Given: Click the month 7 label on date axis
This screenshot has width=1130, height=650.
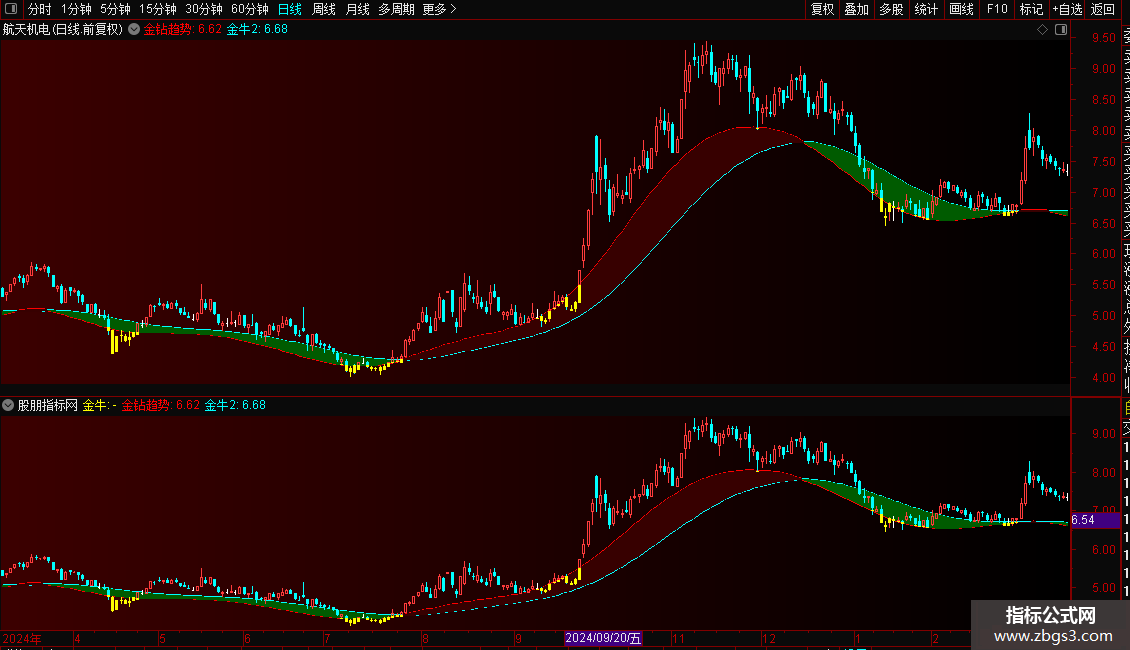Looking at the screenshot, I should tap(327, 638).
